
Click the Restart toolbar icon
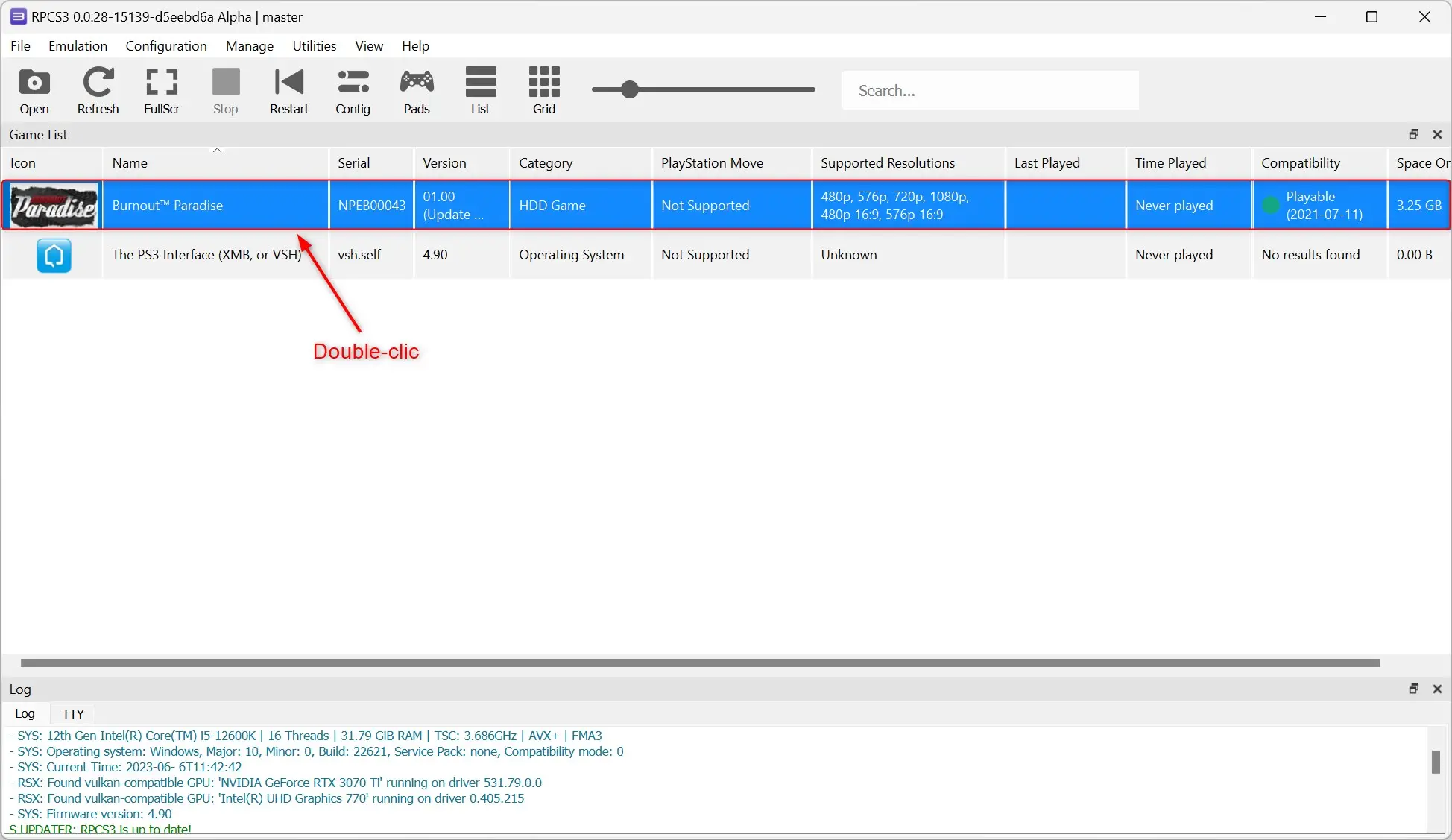[x=289, y=90]
